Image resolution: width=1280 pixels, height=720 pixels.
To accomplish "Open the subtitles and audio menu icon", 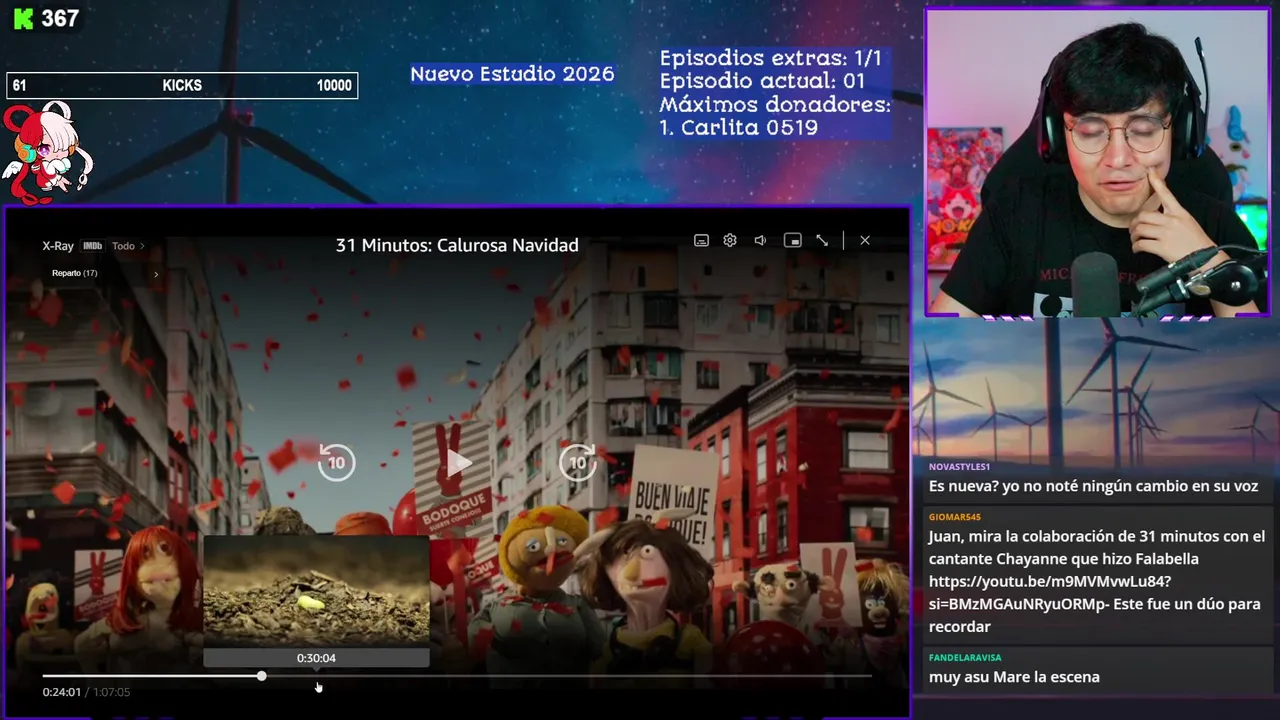I will click(701, 241).
